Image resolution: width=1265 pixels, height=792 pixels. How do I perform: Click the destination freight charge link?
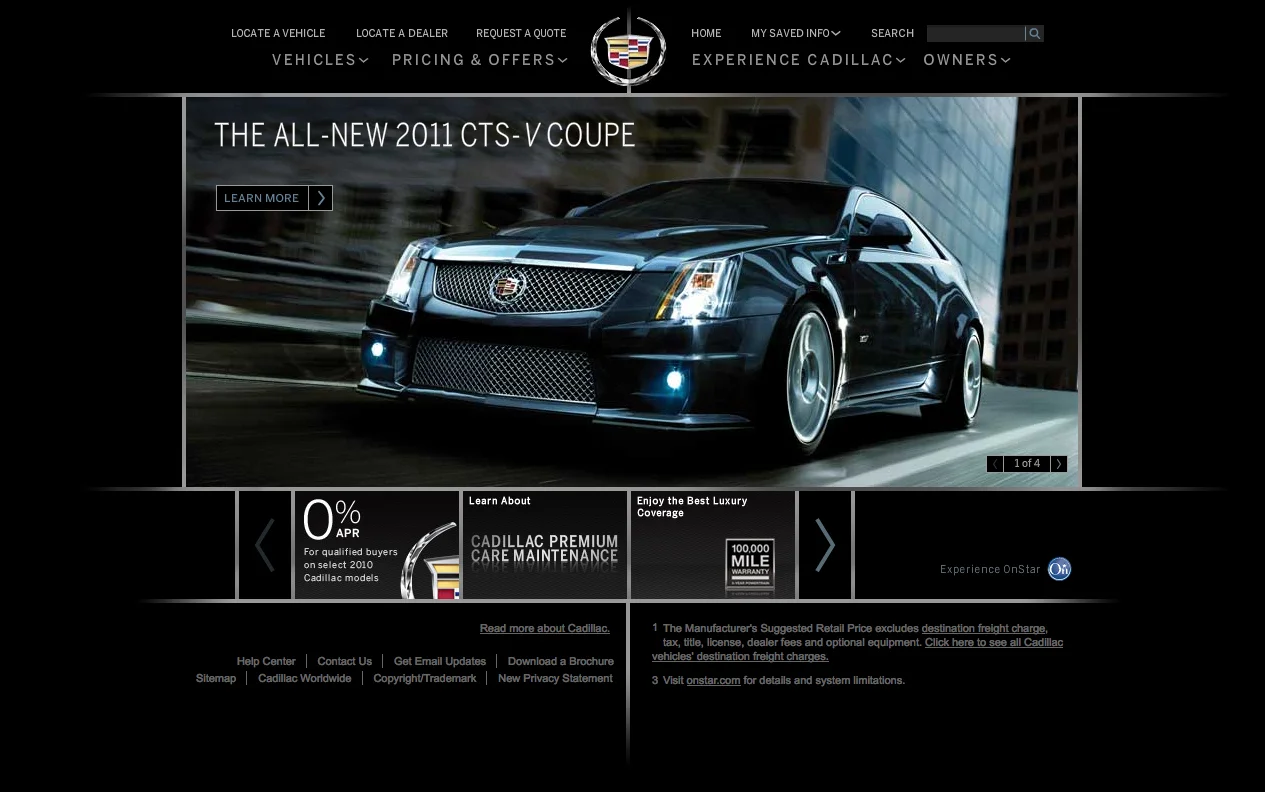[984, 628]
